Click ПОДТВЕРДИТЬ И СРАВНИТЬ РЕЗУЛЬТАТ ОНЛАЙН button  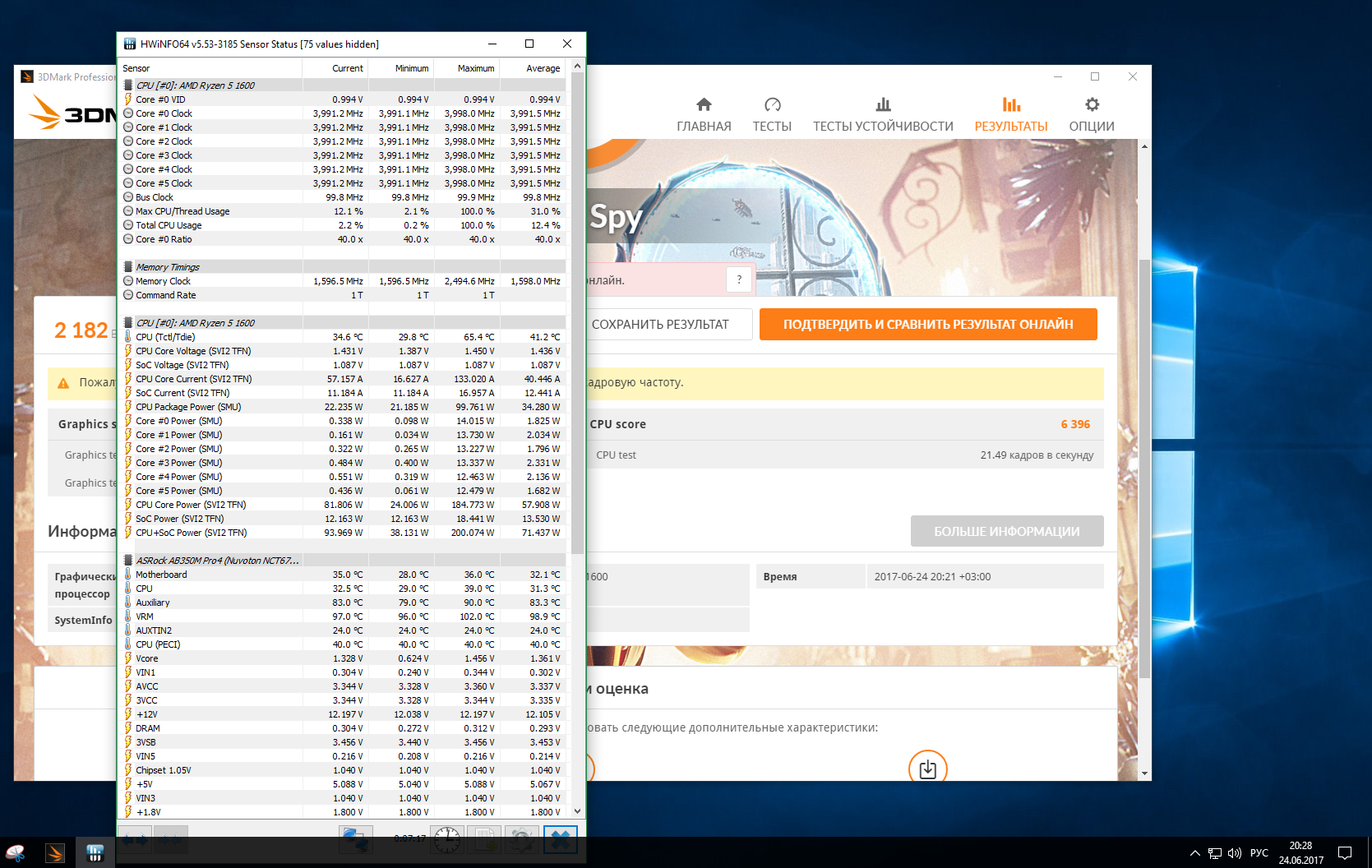928,325
